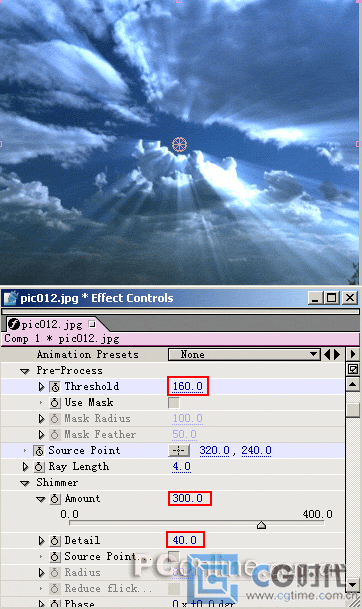Click the Source Point crosshair picker button
Image resolution: width=362 pixels, height=609 pixels.
tap(179, 451)
